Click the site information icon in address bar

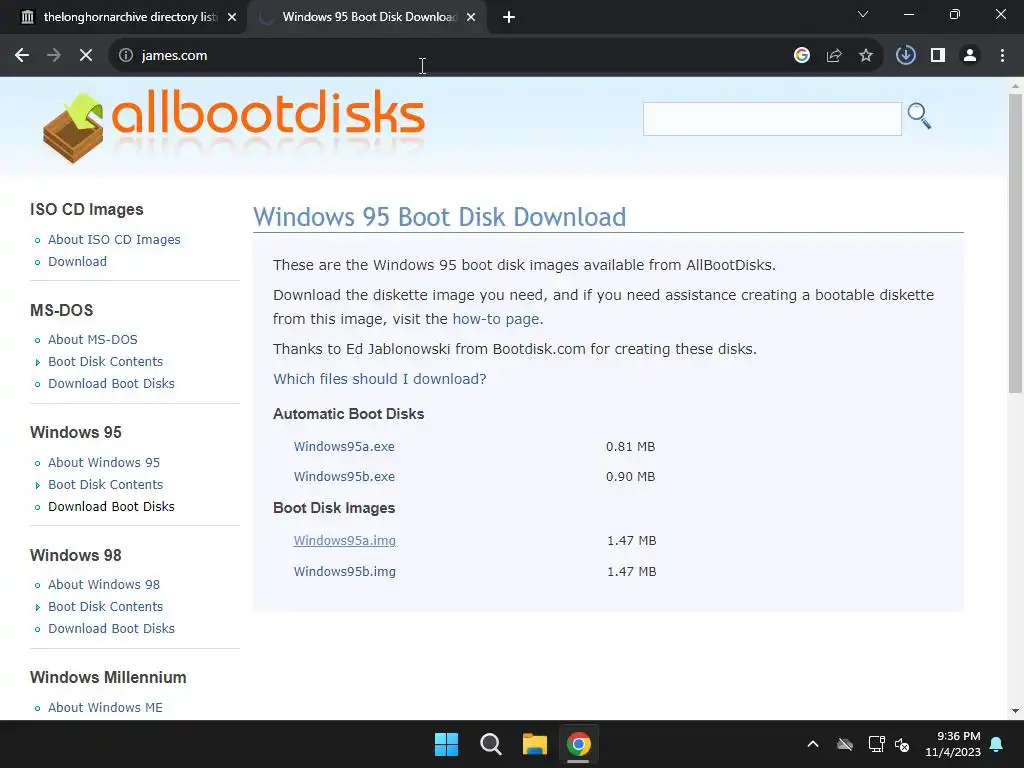[126, 56]
